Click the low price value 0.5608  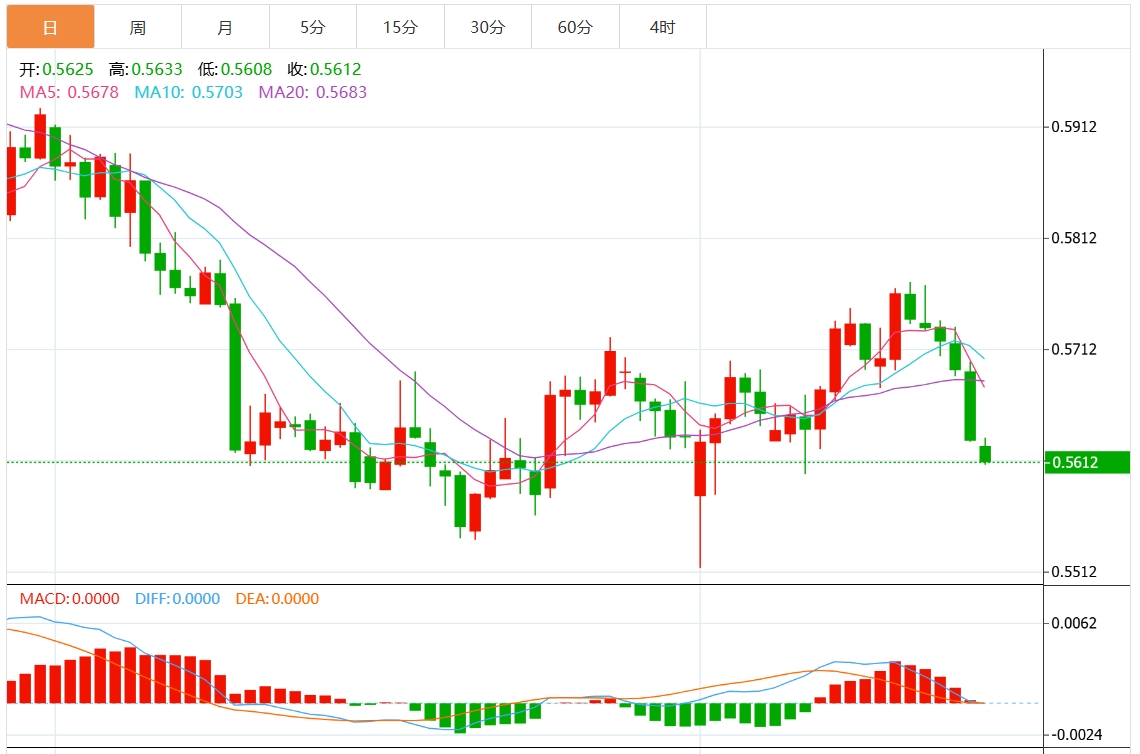pos(246,69)
